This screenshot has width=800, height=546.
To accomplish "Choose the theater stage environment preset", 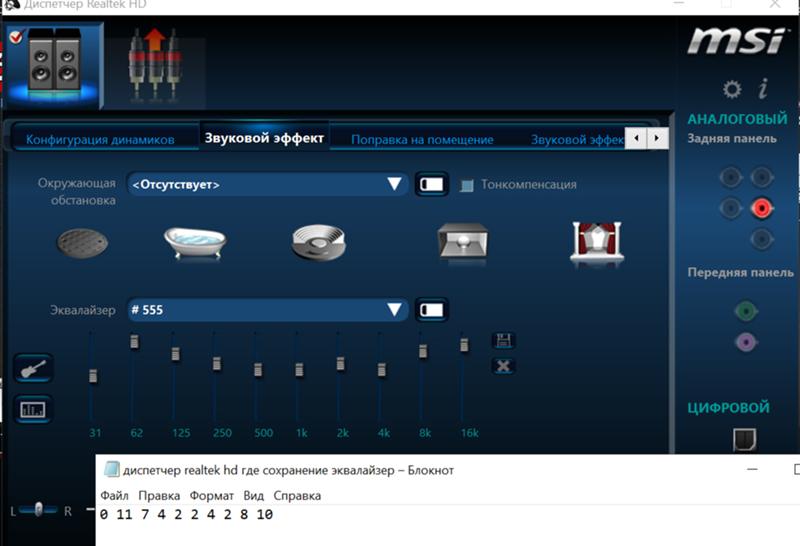I will 597,241.
